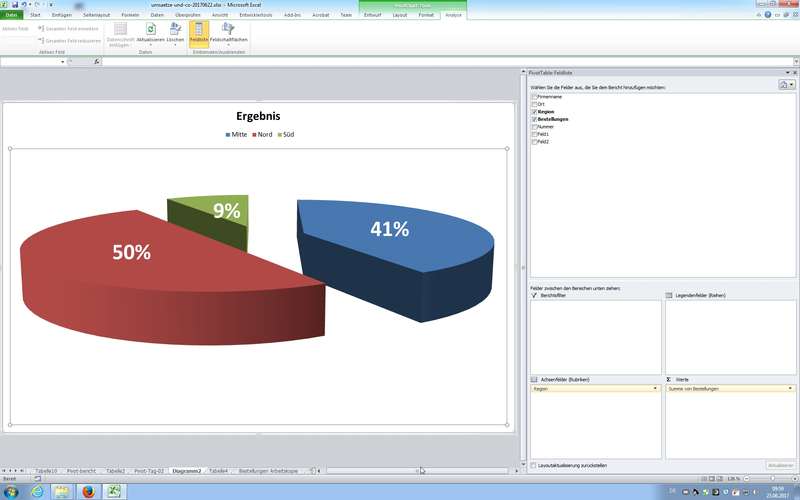Check the Ort field checkbox
This screenshot has height=500, width=800.
[x=534, y=104]
